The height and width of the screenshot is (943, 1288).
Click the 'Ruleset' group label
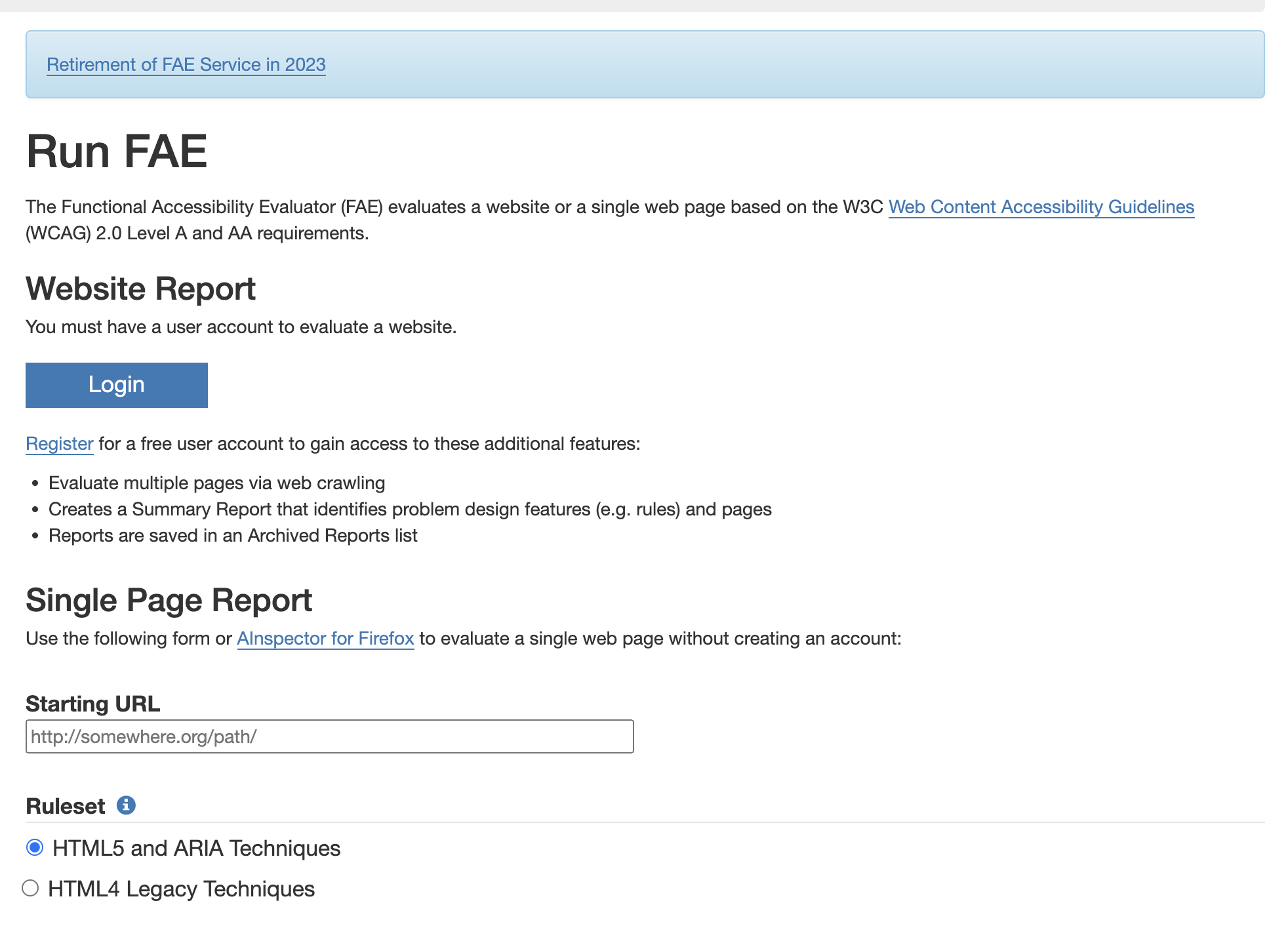(65, 806)
